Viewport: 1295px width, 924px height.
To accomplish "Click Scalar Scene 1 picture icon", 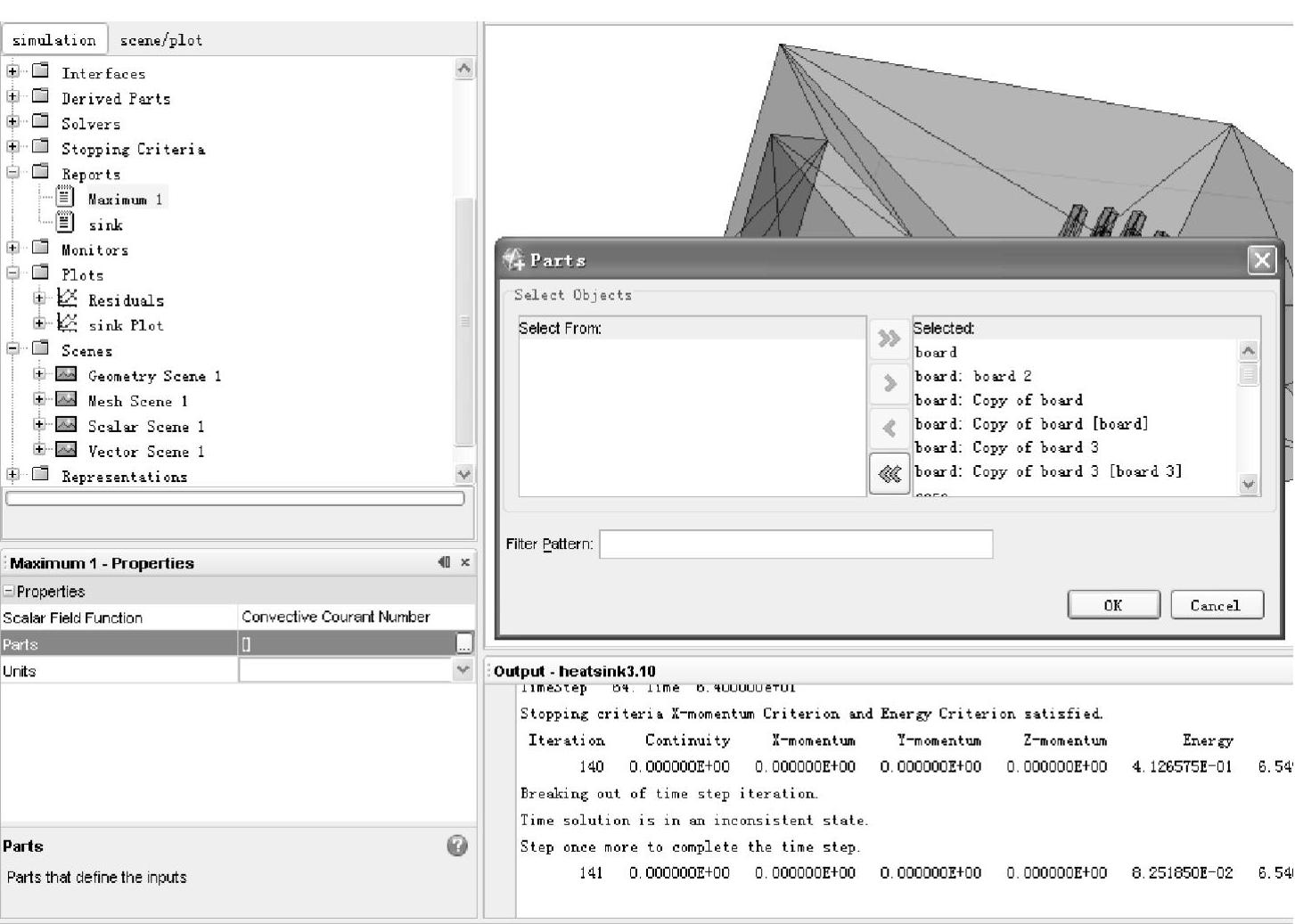I will pos(66,424).
